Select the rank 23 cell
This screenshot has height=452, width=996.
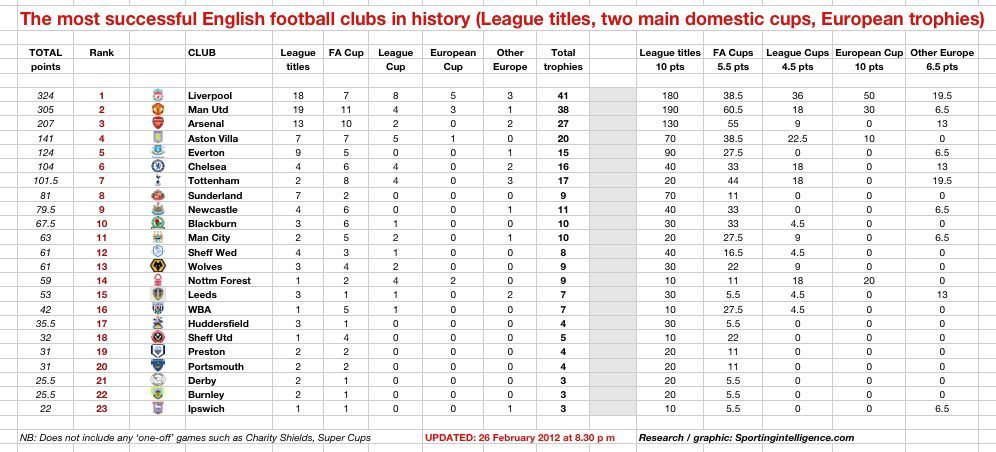pos(102,409)
